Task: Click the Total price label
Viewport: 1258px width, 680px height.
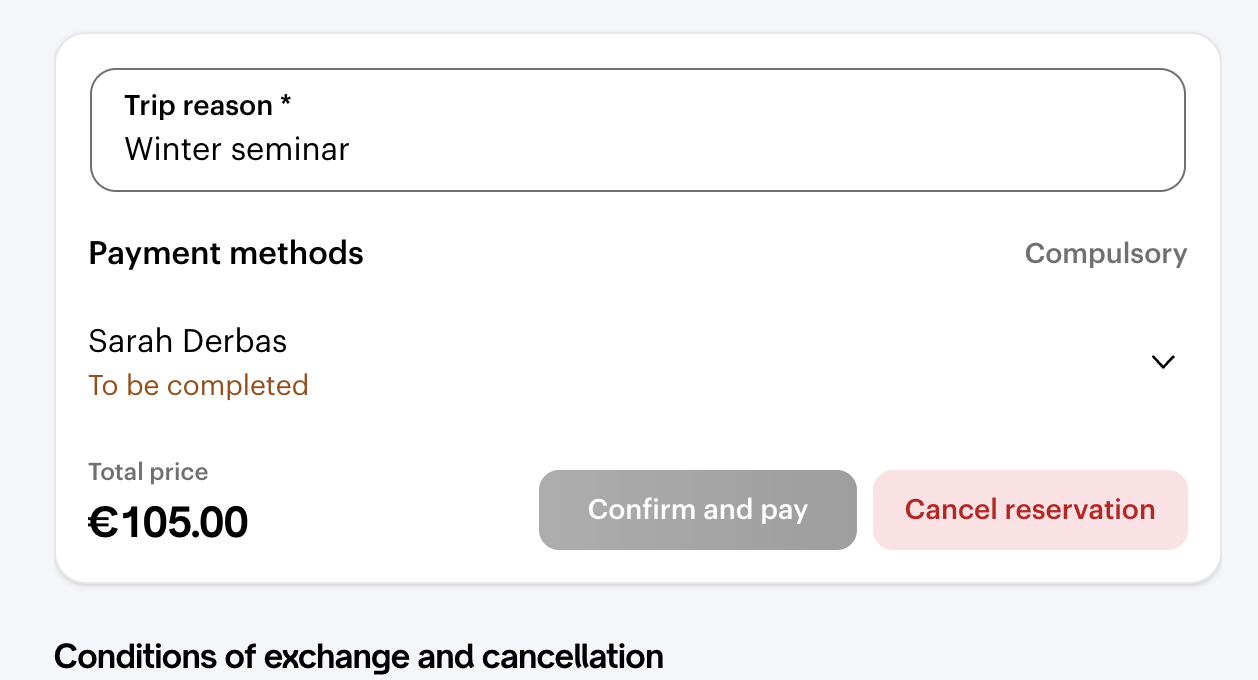Action: click(x=148, y=472)
